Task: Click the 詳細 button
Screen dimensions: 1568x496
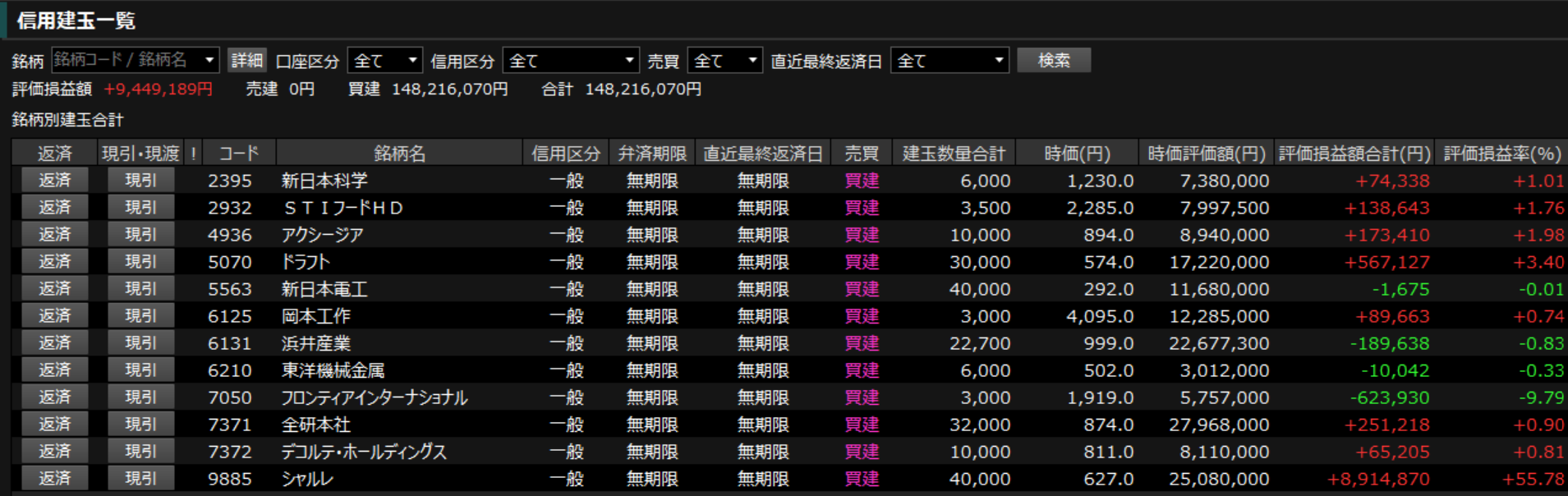Action: 246,60
